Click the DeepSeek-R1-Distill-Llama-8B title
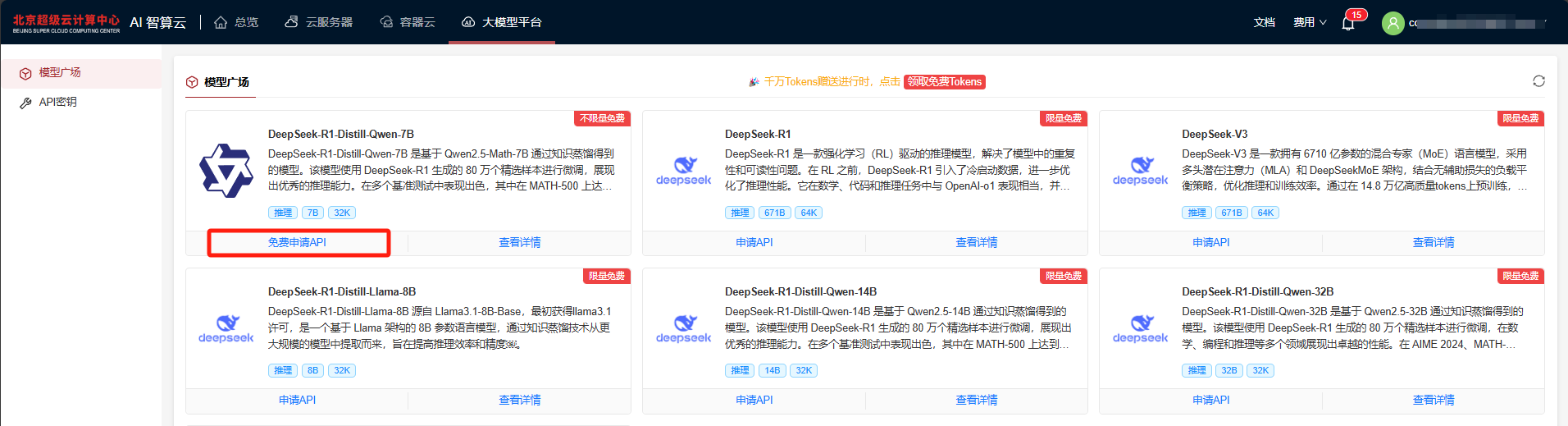Image resolution: width=1568 pixels, height=426 pixels. pyautogui.click(x=342, y=292)
